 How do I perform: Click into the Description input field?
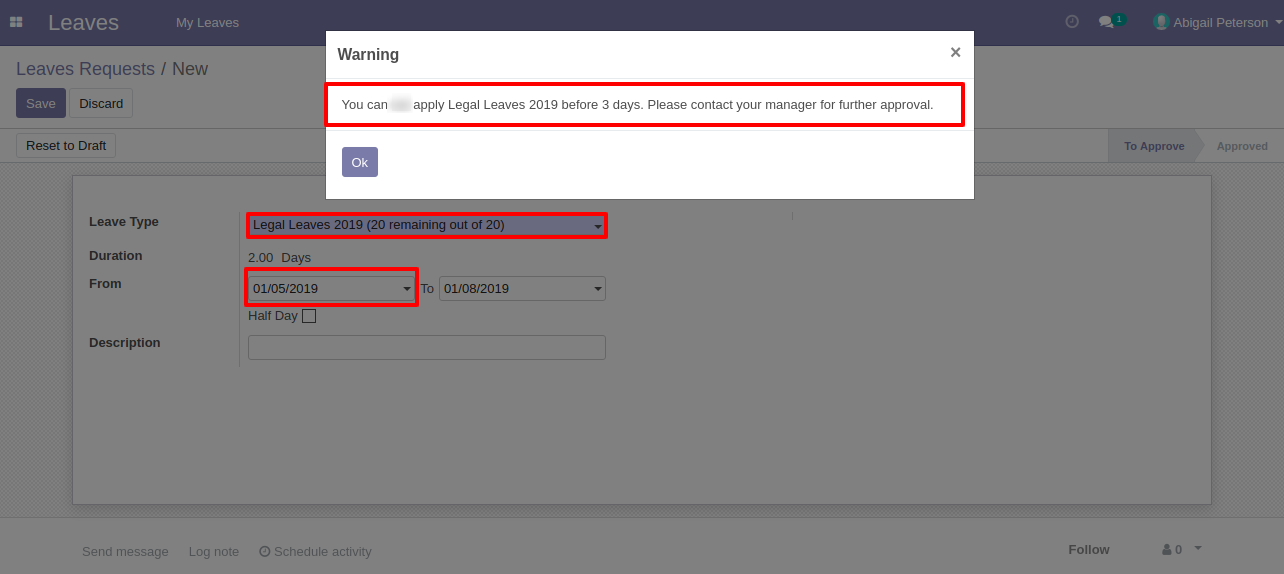(x=427, y=347)
